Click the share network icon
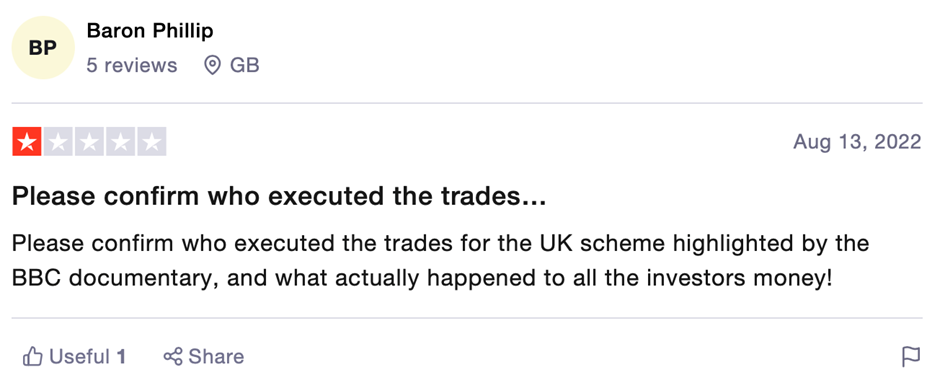 click(173, 357)
